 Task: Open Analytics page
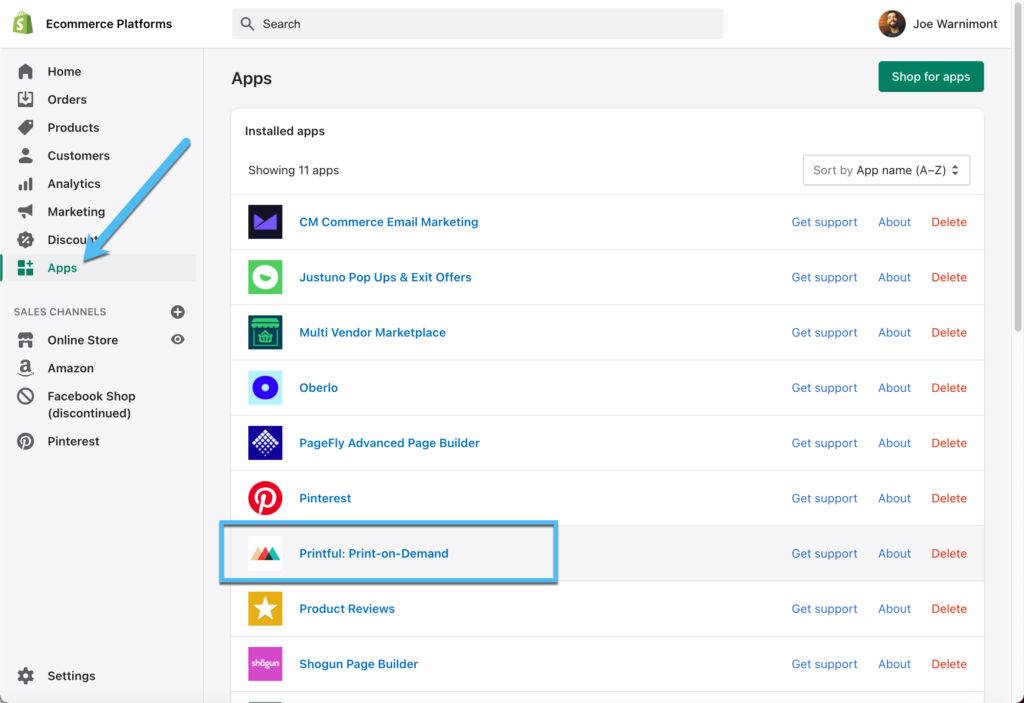point(74,184)
